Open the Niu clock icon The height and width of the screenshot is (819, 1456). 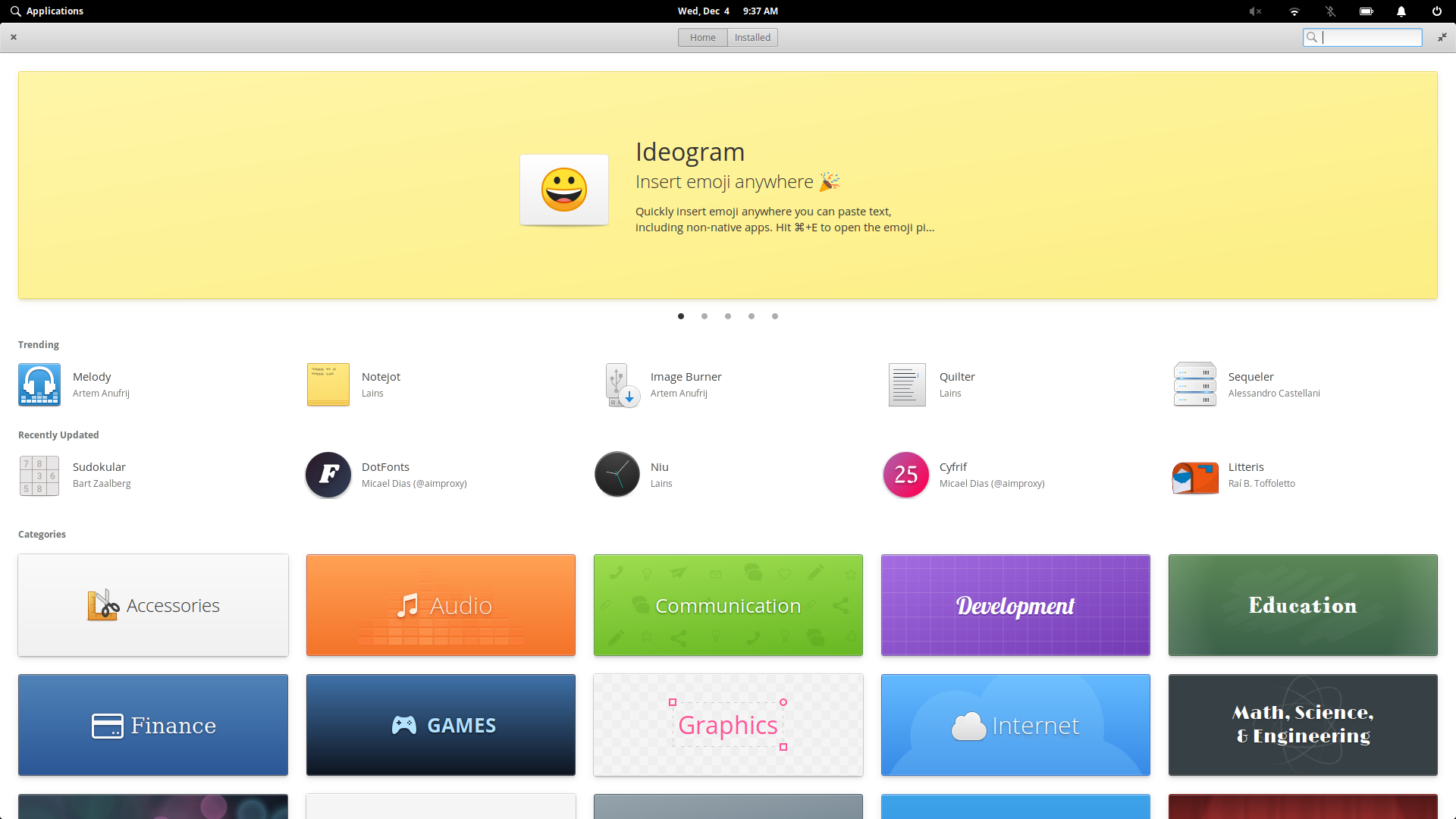tap(617, 475)
